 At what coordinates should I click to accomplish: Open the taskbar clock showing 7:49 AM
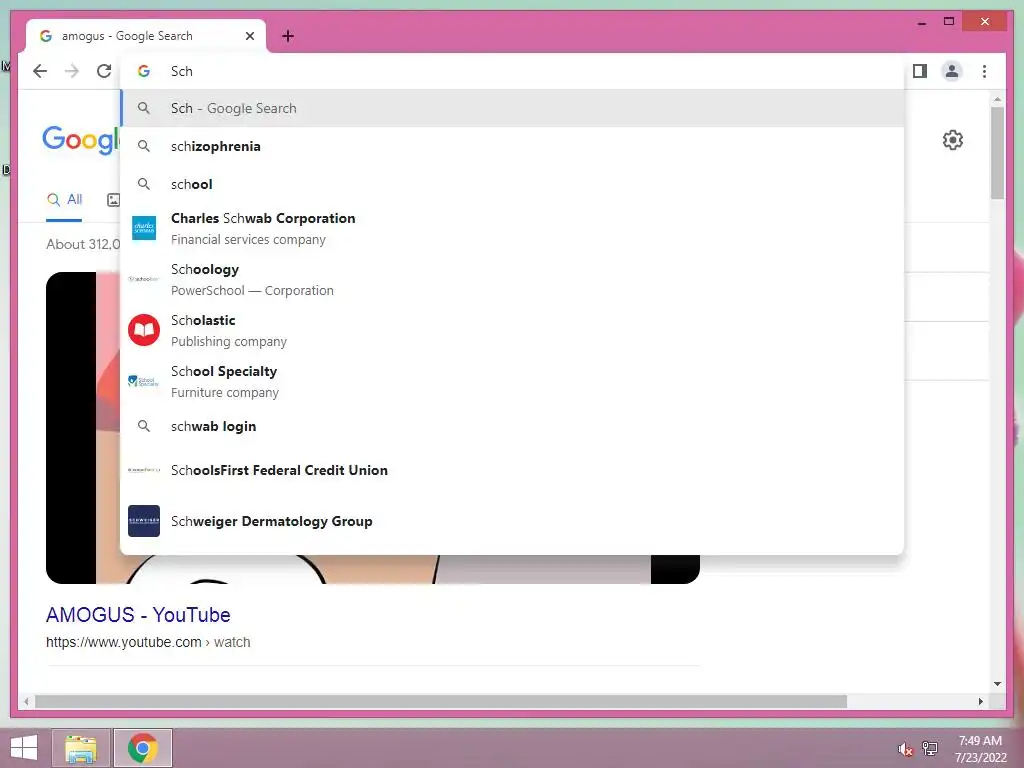pos(980,748)
